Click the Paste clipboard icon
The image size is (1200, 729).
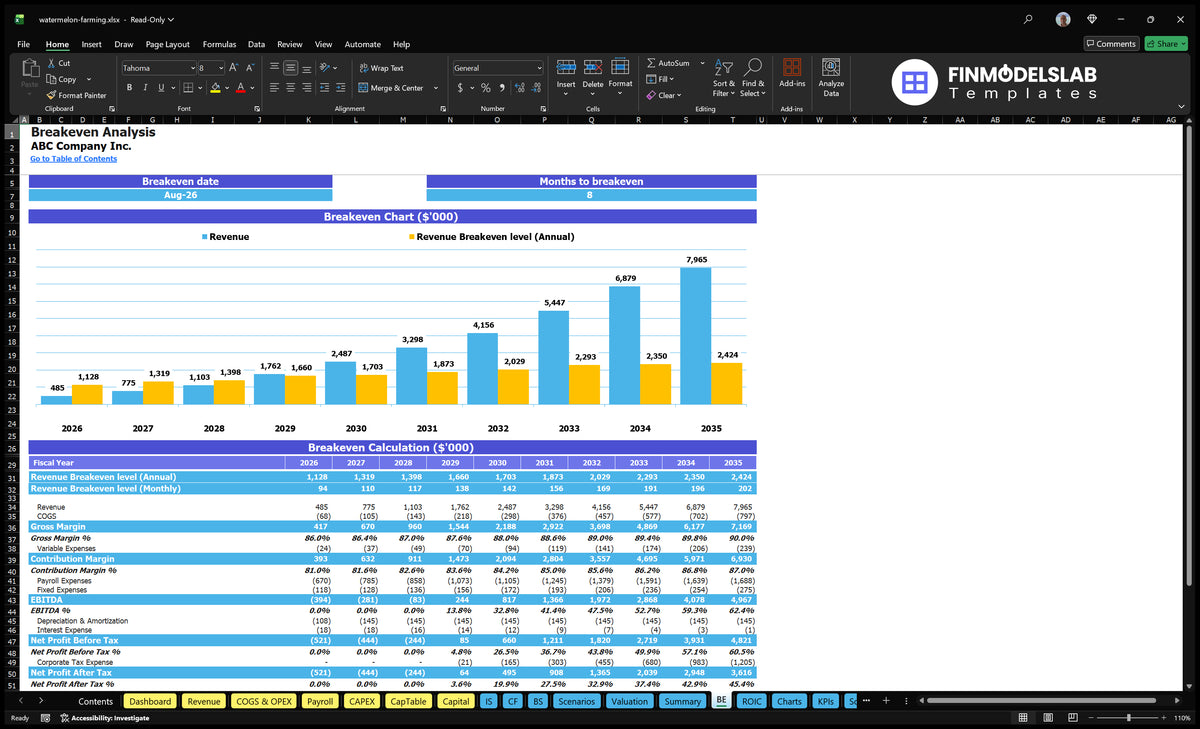(29, 69)
